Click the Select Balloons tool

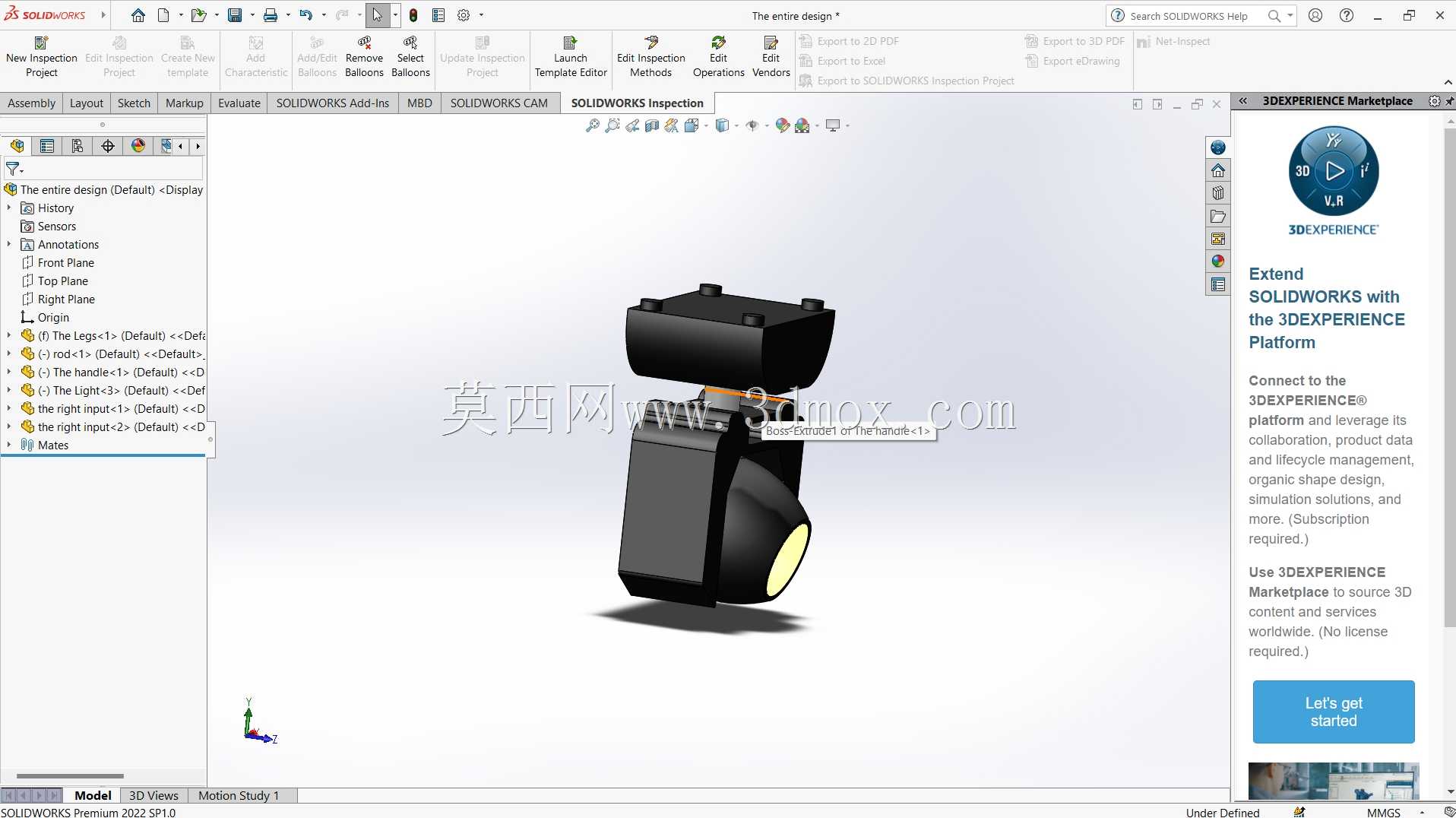coord(410,57)
